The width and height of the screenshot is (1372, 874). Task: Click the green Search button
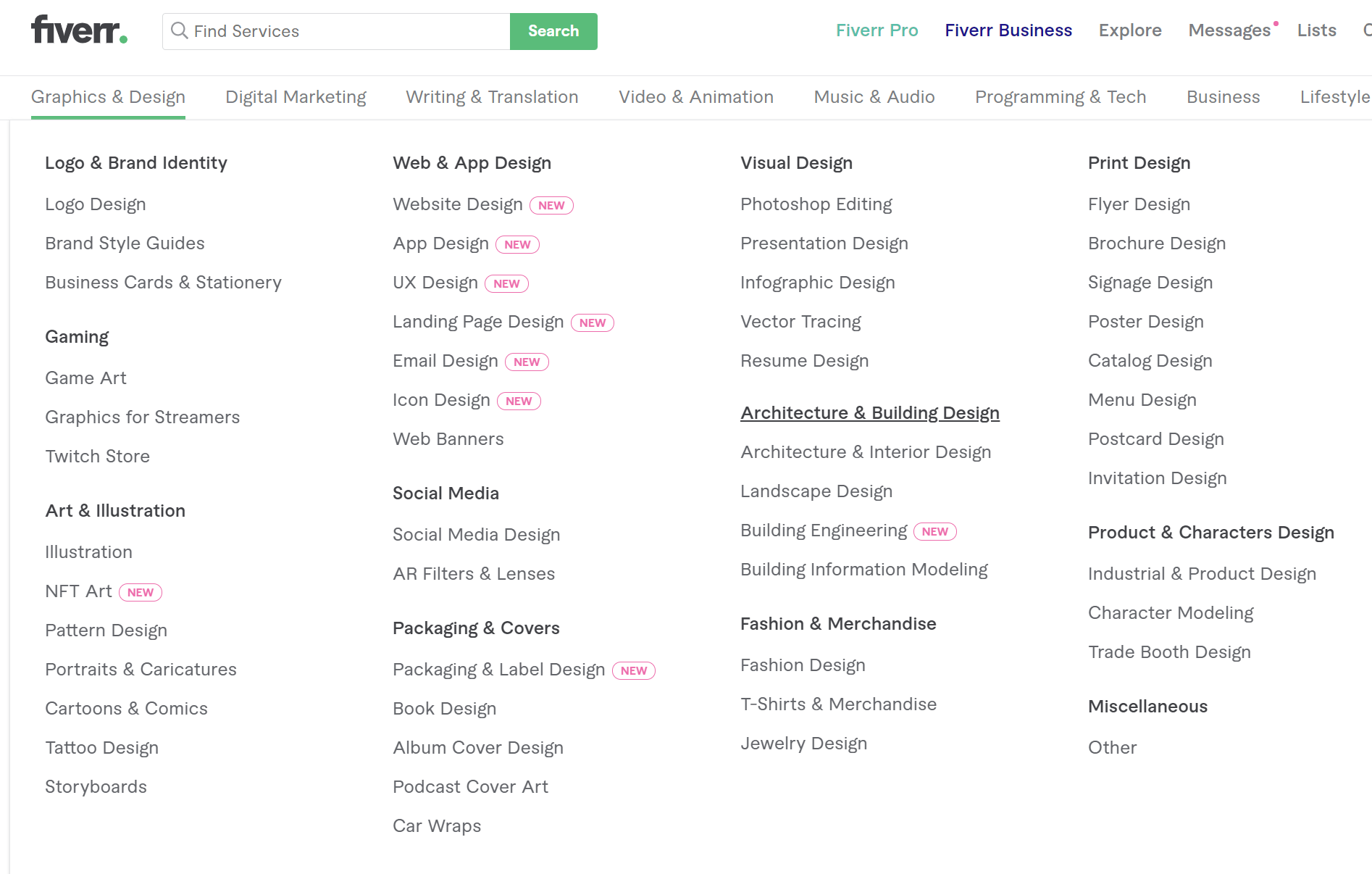553,31
